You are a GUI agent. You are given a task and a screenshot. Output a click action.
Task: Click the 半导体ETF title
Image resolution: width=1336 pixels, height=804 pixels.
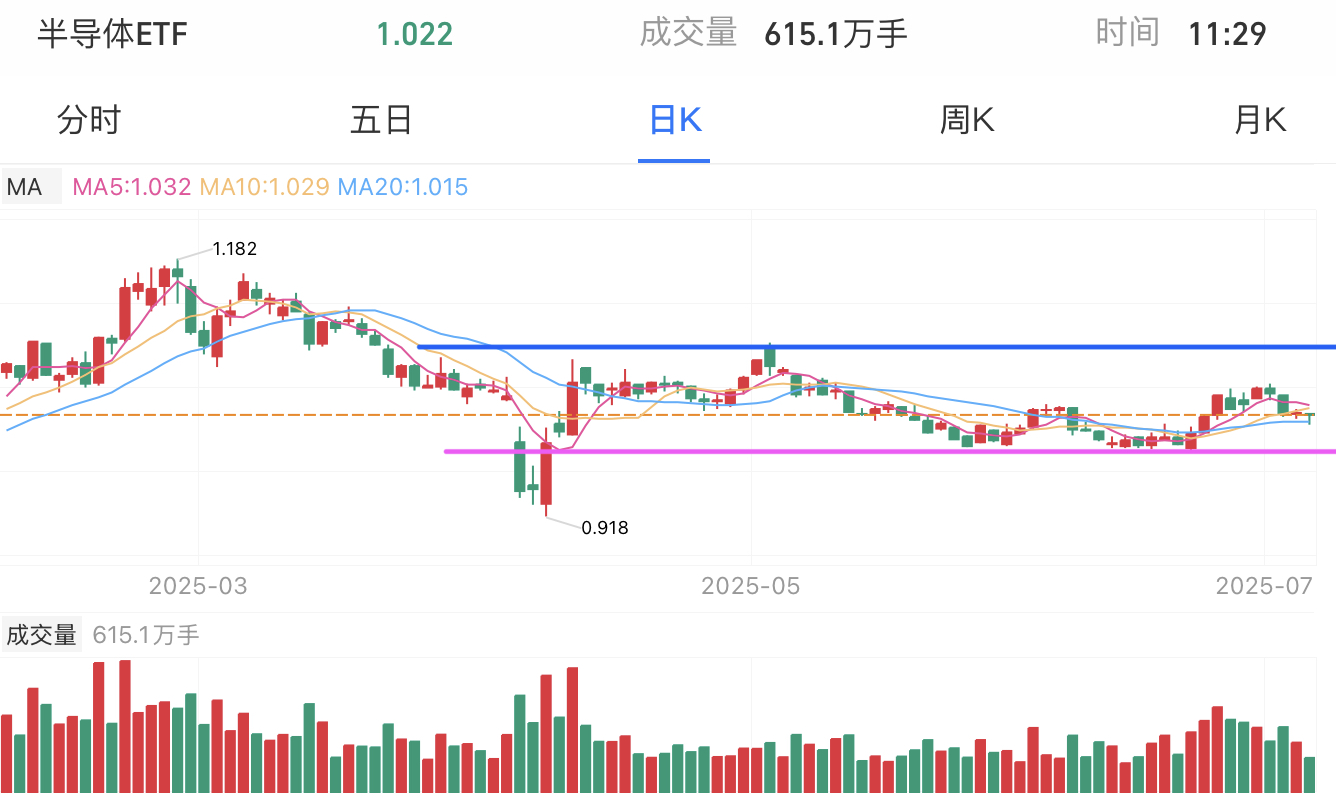click(112, 34)
